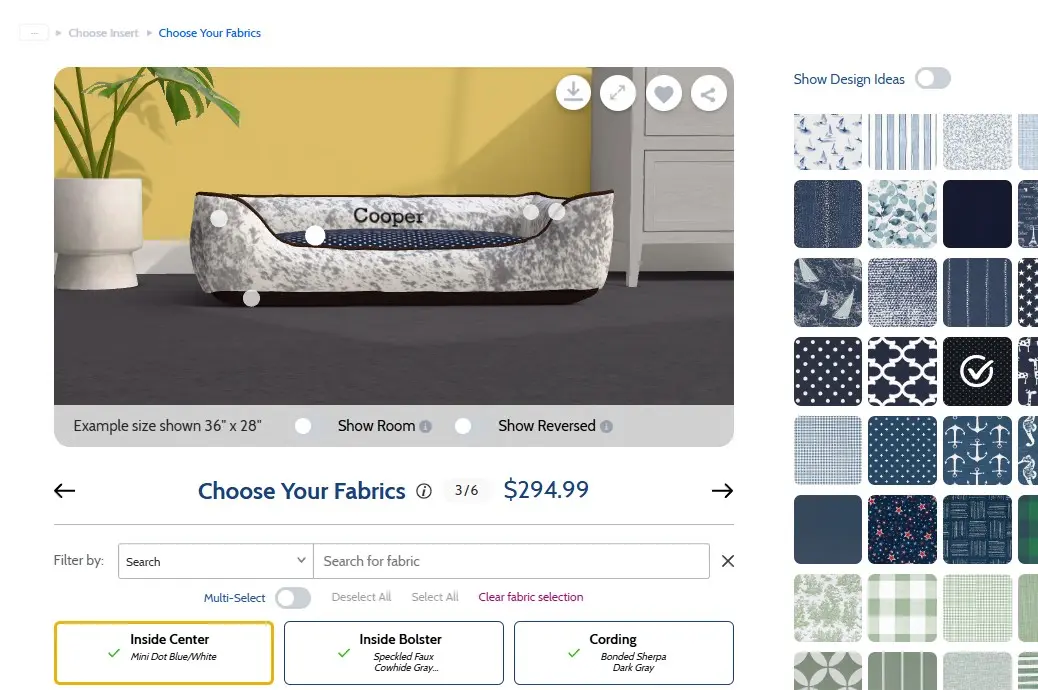Image resolution: width=1038 pixels, height=690 pixels.
Task: Click the heart favorite icon
Action: [x=663, y=94]
